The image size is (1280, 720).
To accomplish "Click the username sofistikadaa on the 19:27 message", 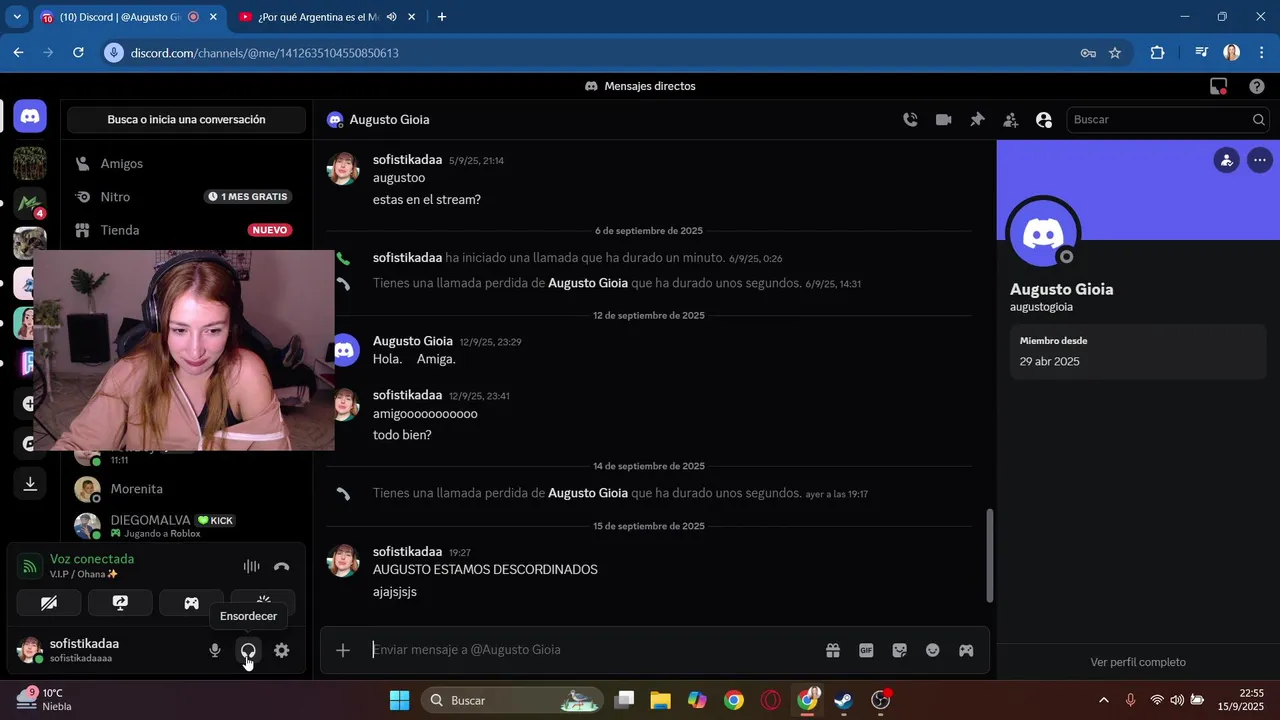I will tap(407, 552).
